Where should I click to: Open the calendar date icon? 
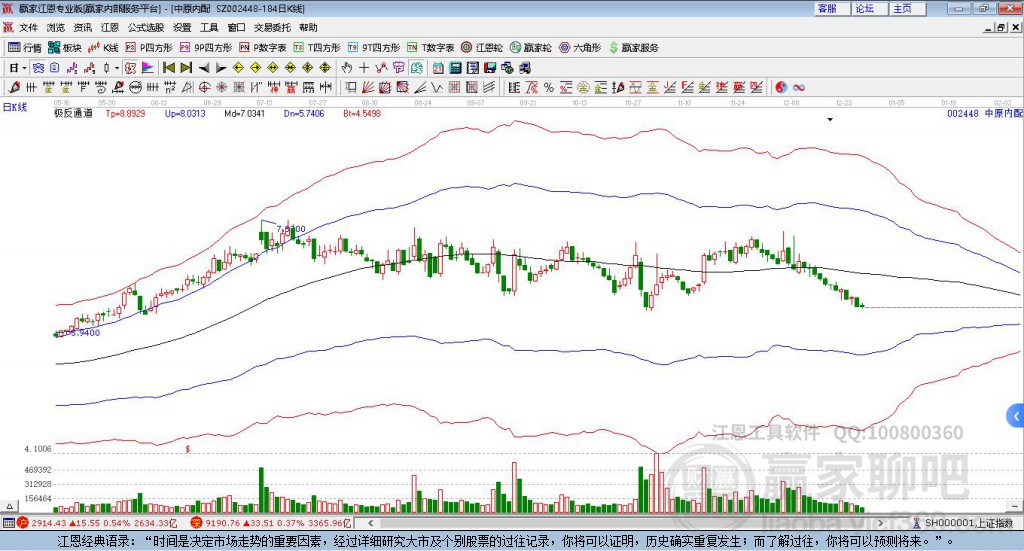tap(438, 68)
